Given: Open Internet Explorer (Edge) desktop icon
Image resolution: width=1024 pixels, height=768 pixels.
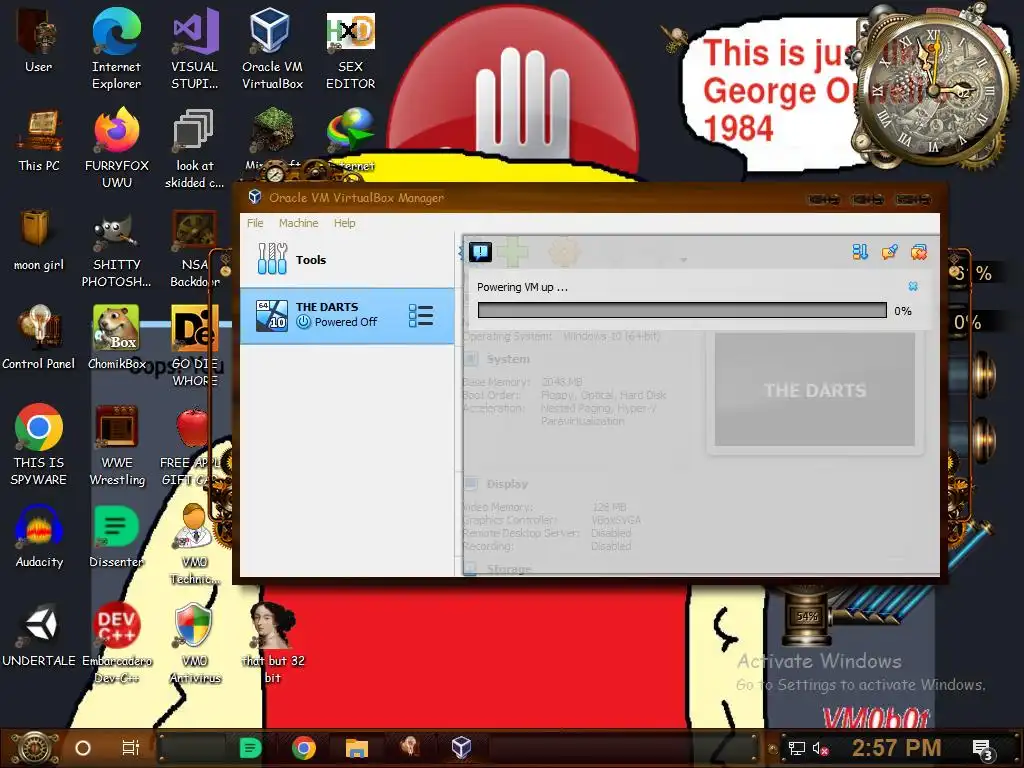Looking at the screenshot, I should pyautogui.click(x=116, y=50).
